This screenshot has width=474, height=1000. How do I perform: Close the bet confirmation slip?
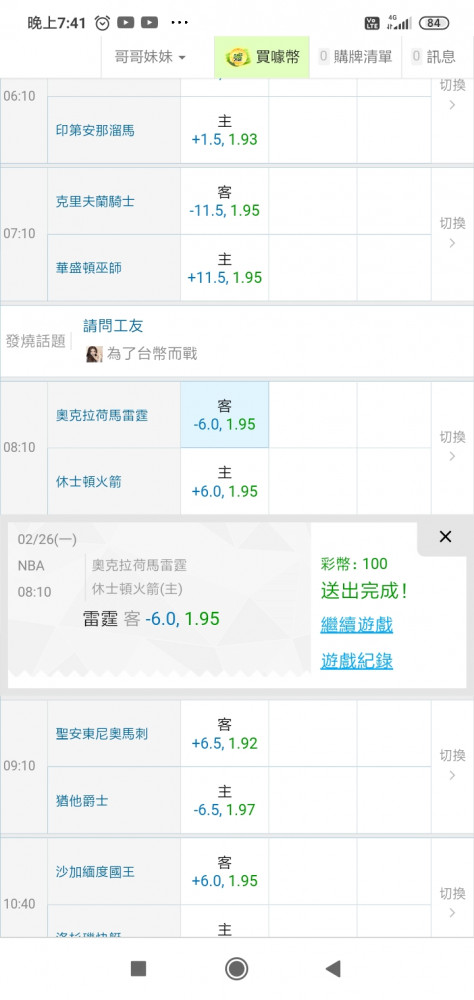coord(445,536)
